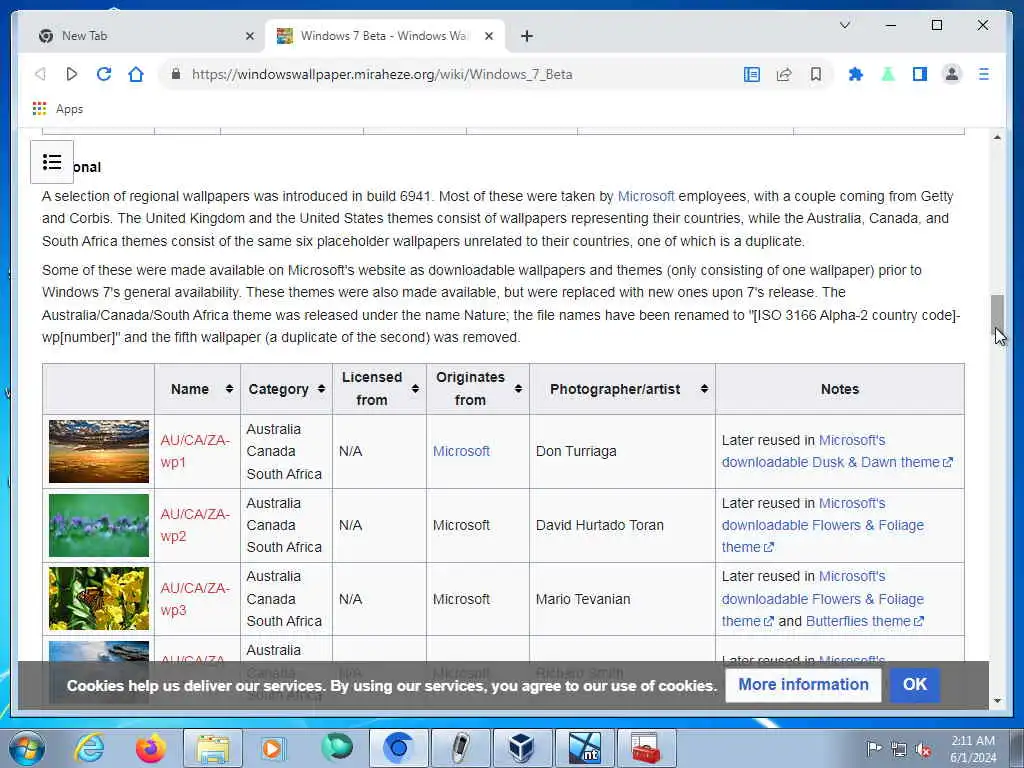Open the network tray icon
The height and width of the screenshot is (768, 1024).
click(899, 749)
